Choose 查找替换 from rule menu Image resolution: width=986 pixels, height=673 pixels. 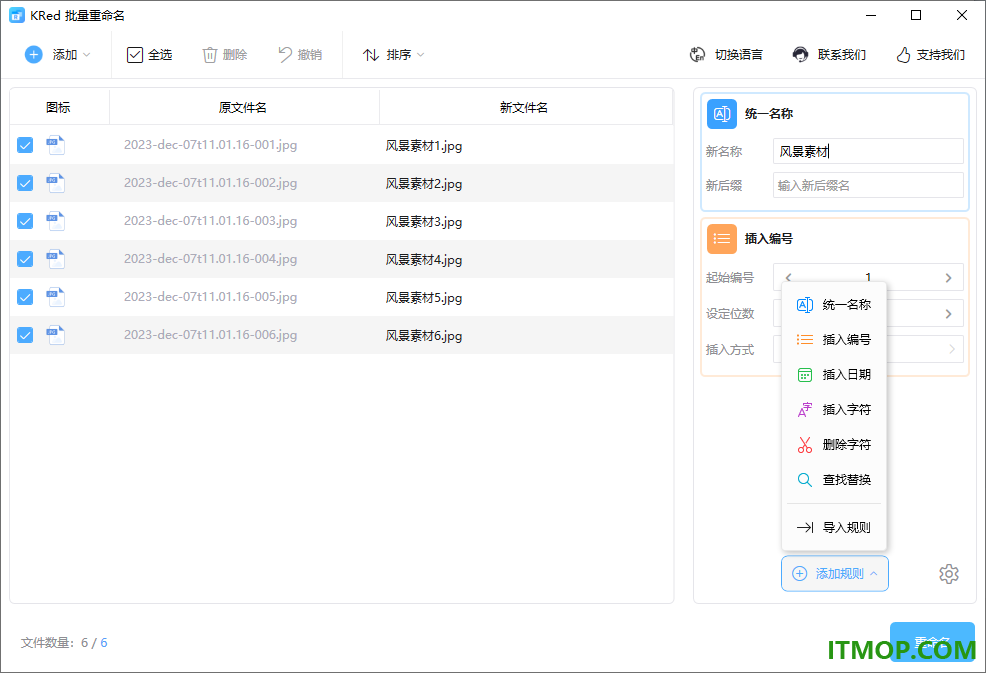click(x=834, y=480)
